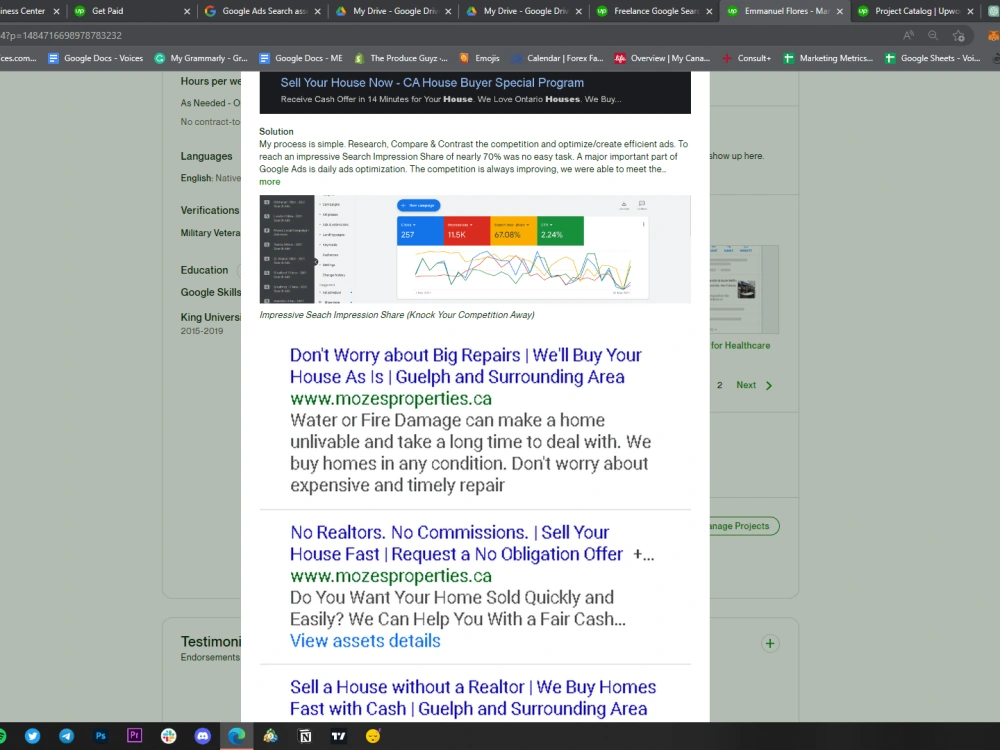Image resolution: width=1000 pixels, height=750 pixels.
Task: Select the Emmanuel Flores tab
Action: tap(782, 11)
